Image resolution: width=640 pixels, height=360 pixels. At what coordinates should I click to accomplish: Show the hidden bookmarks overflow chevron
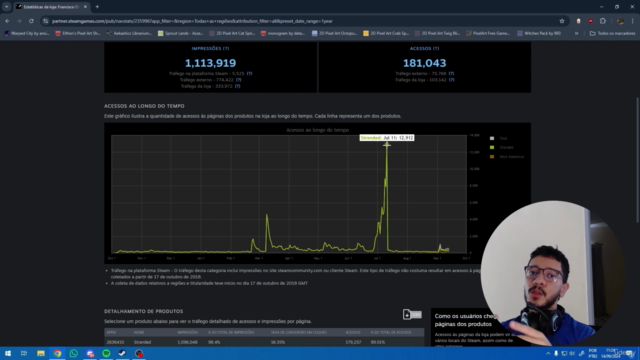(576, 33)
